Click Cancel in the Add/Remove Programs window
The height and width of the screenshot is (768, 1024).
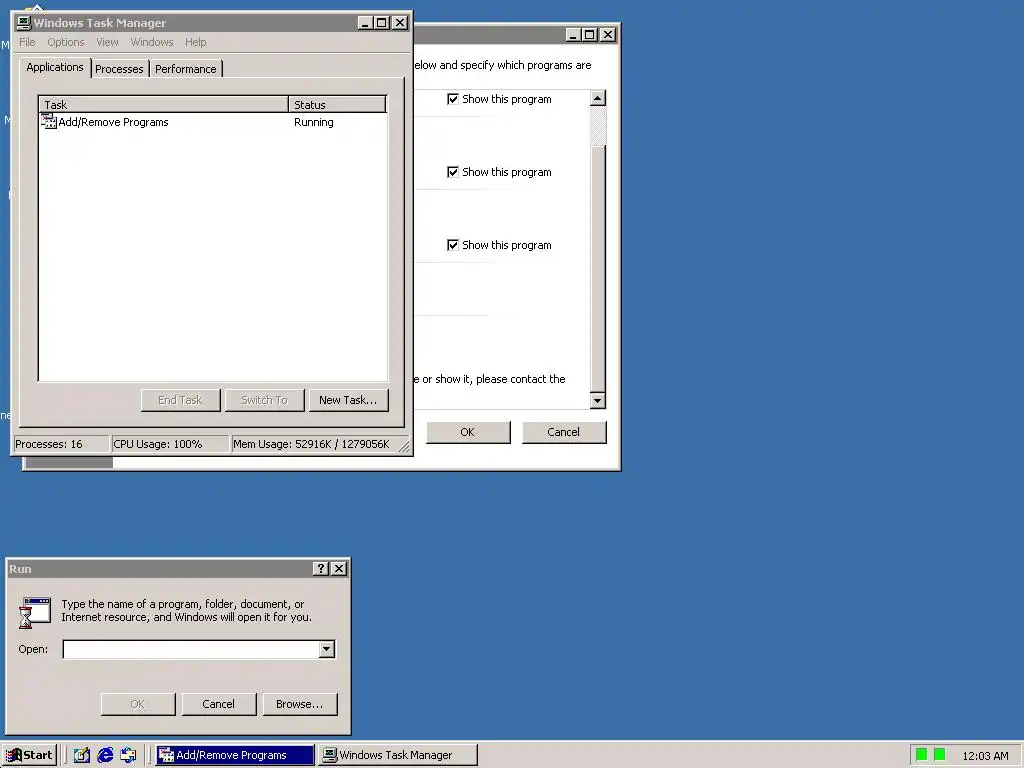coord(564,432)
